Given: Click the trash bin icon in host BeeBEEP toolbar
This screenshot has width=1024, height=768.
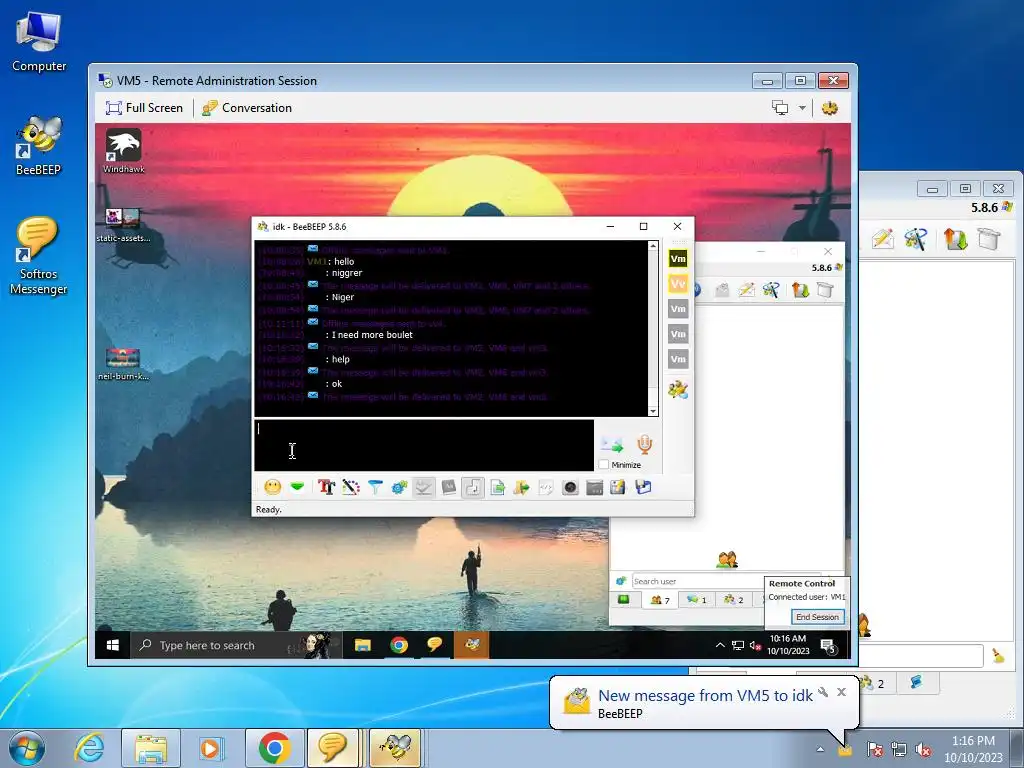Looking at the screenshot, I should click(989, 238).
